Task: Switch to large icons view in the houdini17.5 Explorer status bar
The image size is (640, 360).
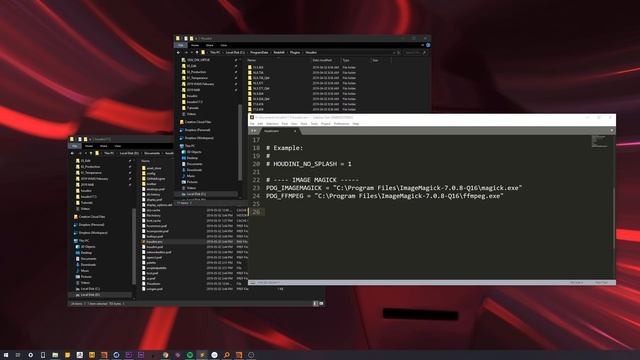Action: [321, 304]
